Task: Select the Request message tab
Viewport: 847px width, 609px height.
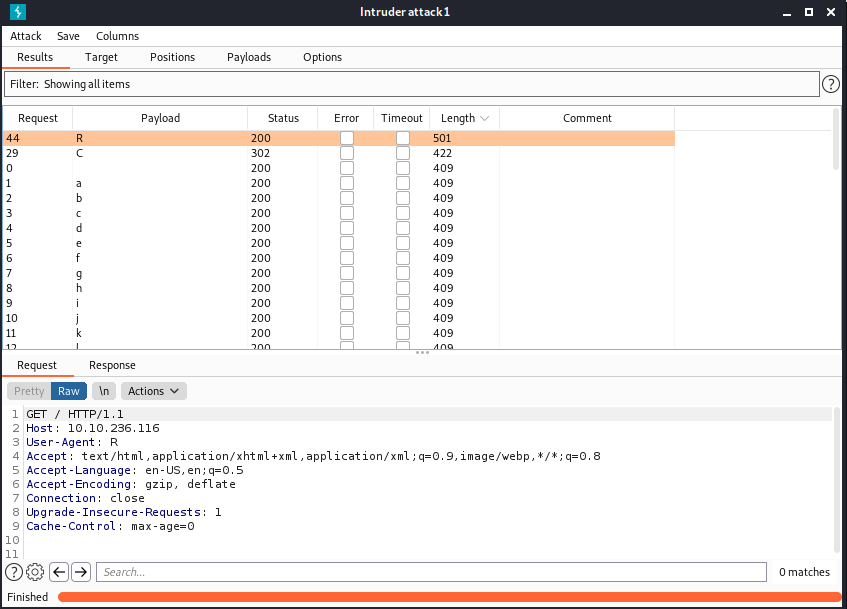Action: click(37, 365)
